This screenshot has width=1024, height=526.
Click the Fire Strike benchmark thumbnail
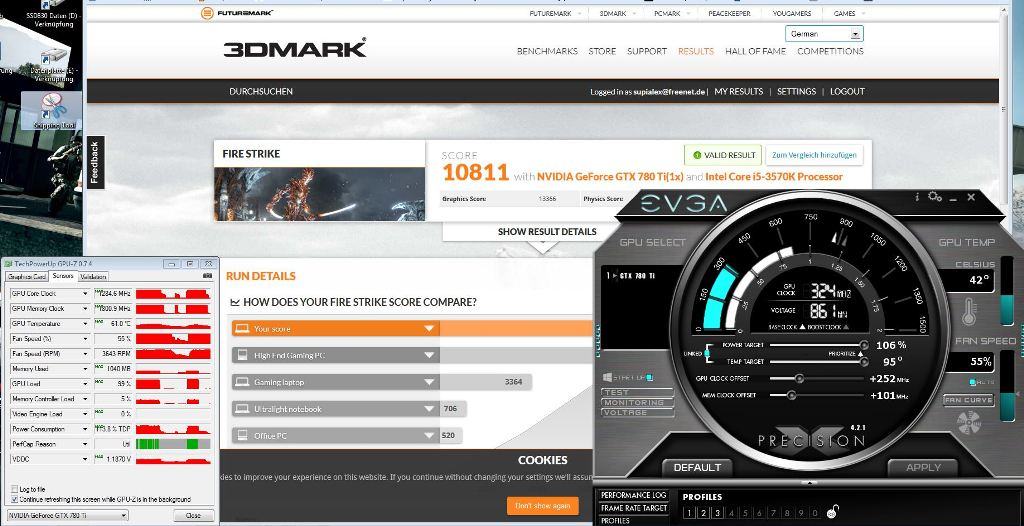click(x=319, y=194)
